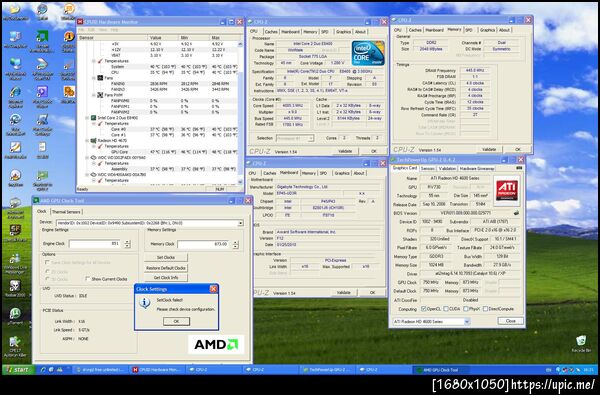Screen dimensions: 600x395
Task: Click the Value column header in Hardware Monitor
Action: point(163,38)
